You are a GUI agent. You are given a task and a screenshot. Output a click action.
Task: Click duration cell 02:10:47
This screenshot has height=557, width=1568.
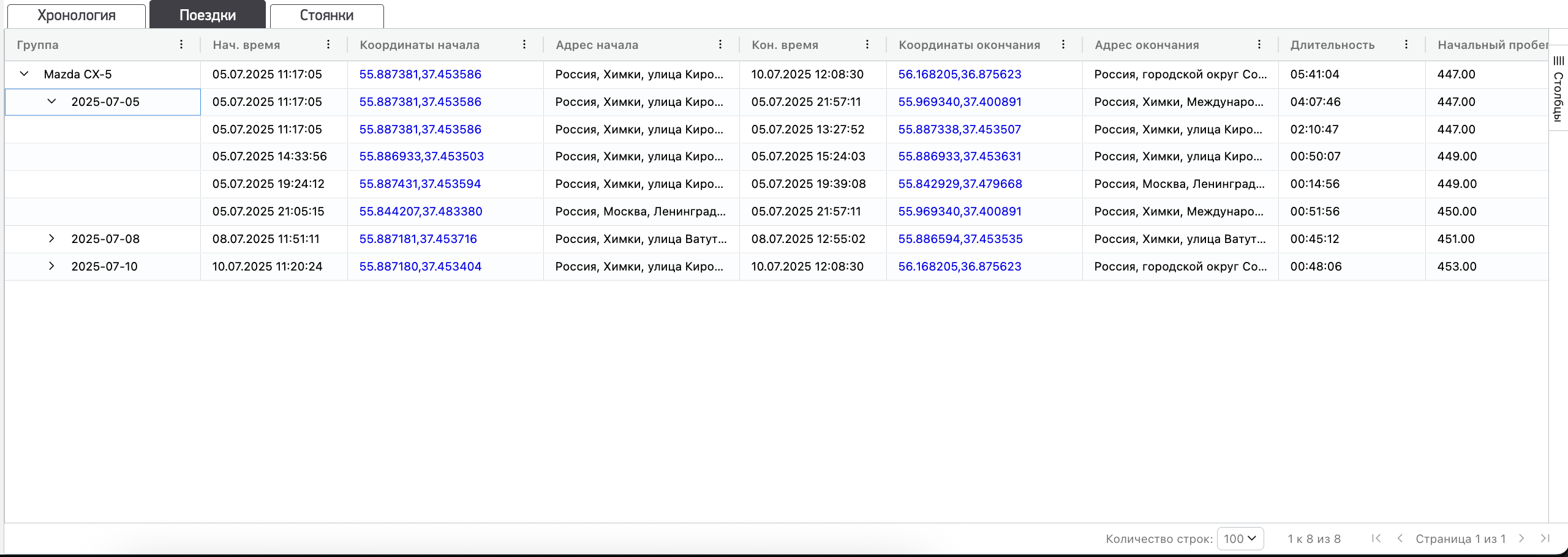point(1352,129)
